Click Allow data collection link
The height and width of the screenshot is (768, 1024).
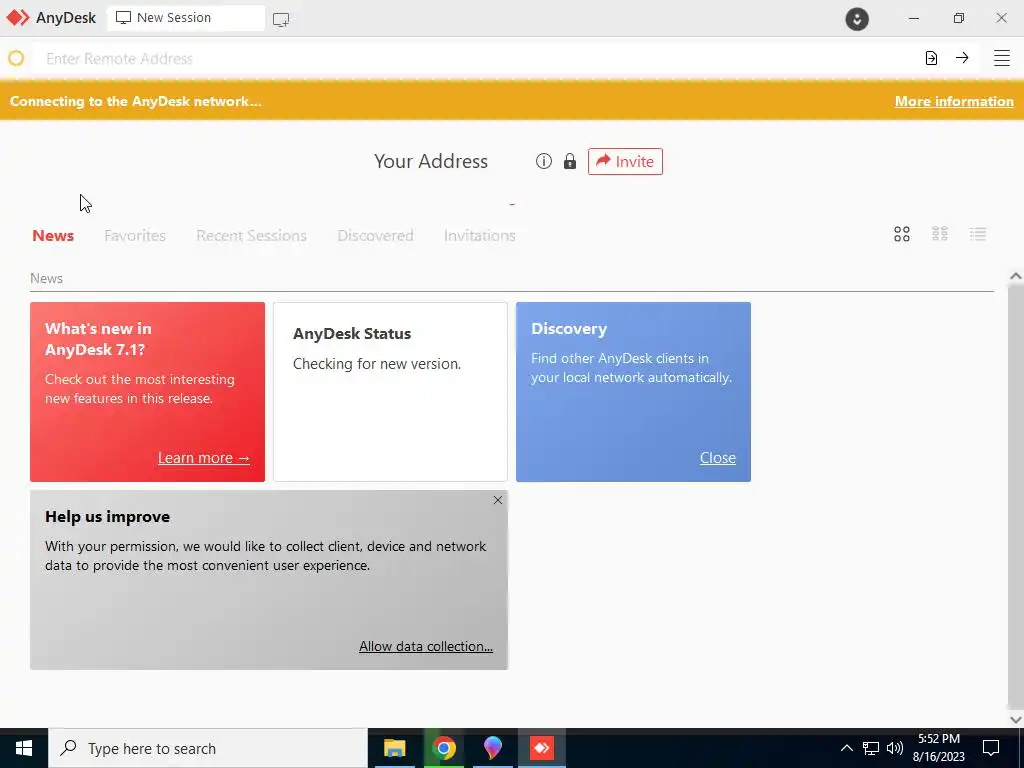click(426, 646)
